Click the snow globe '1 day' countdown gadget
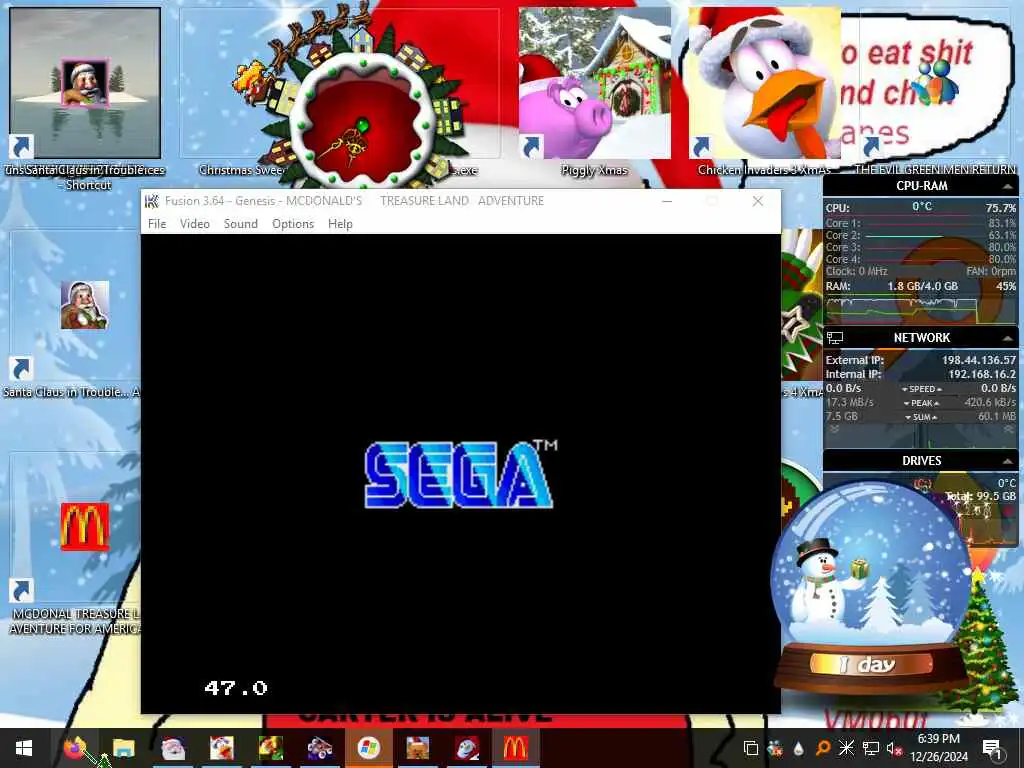Screen dimensions: 1024x768 (871, 588)
